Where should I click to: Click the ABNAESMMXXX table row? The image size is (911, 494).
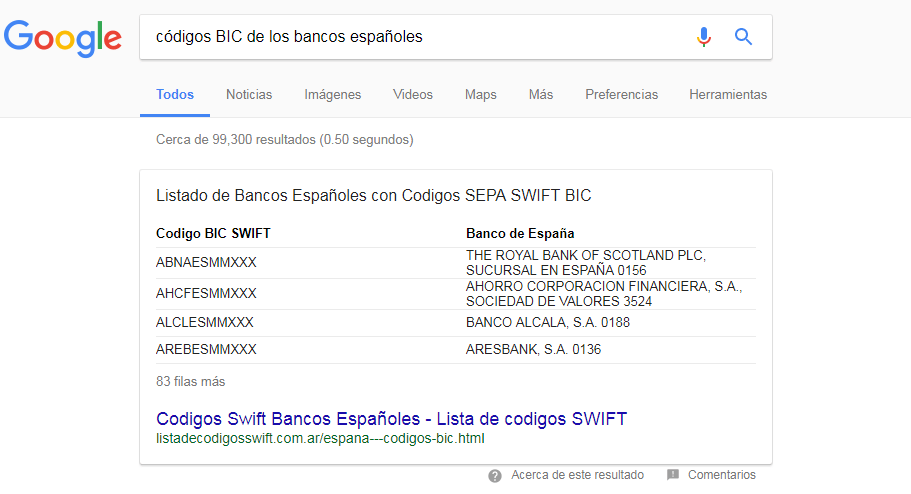456,263
